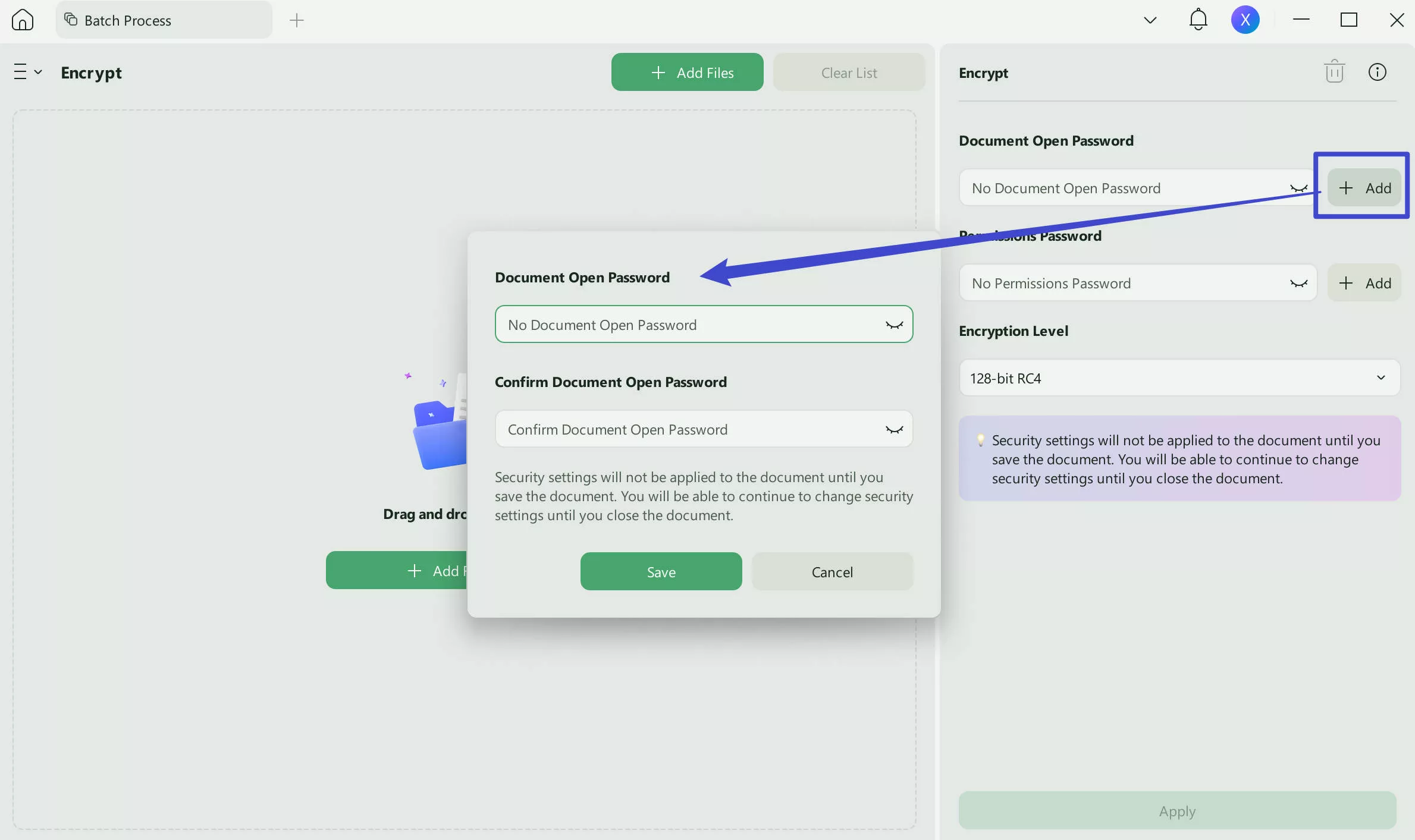Click the top Add Files button
Image resolution: width=1415 pixels, height=840 pixels.
tap(687, 73)
